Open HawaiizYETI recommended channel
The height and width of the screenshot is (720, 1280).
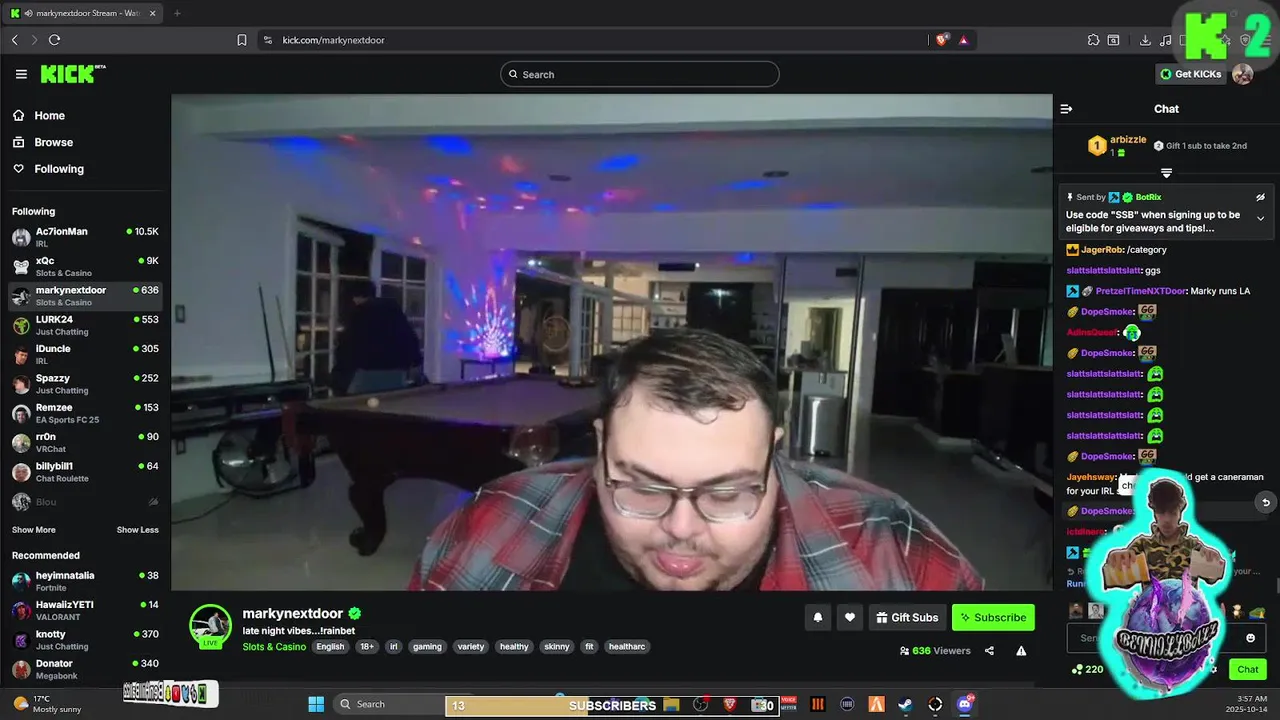point(85,610)
